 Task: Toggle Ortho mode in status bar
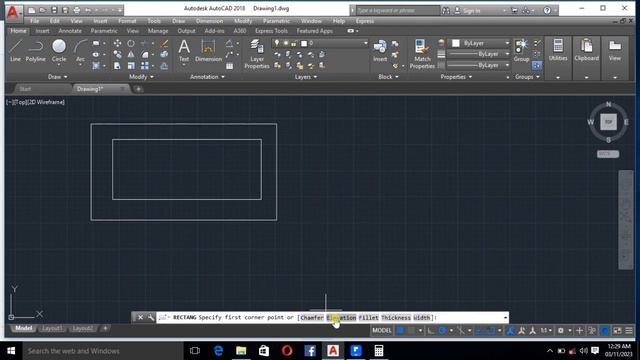coord(431,330)
